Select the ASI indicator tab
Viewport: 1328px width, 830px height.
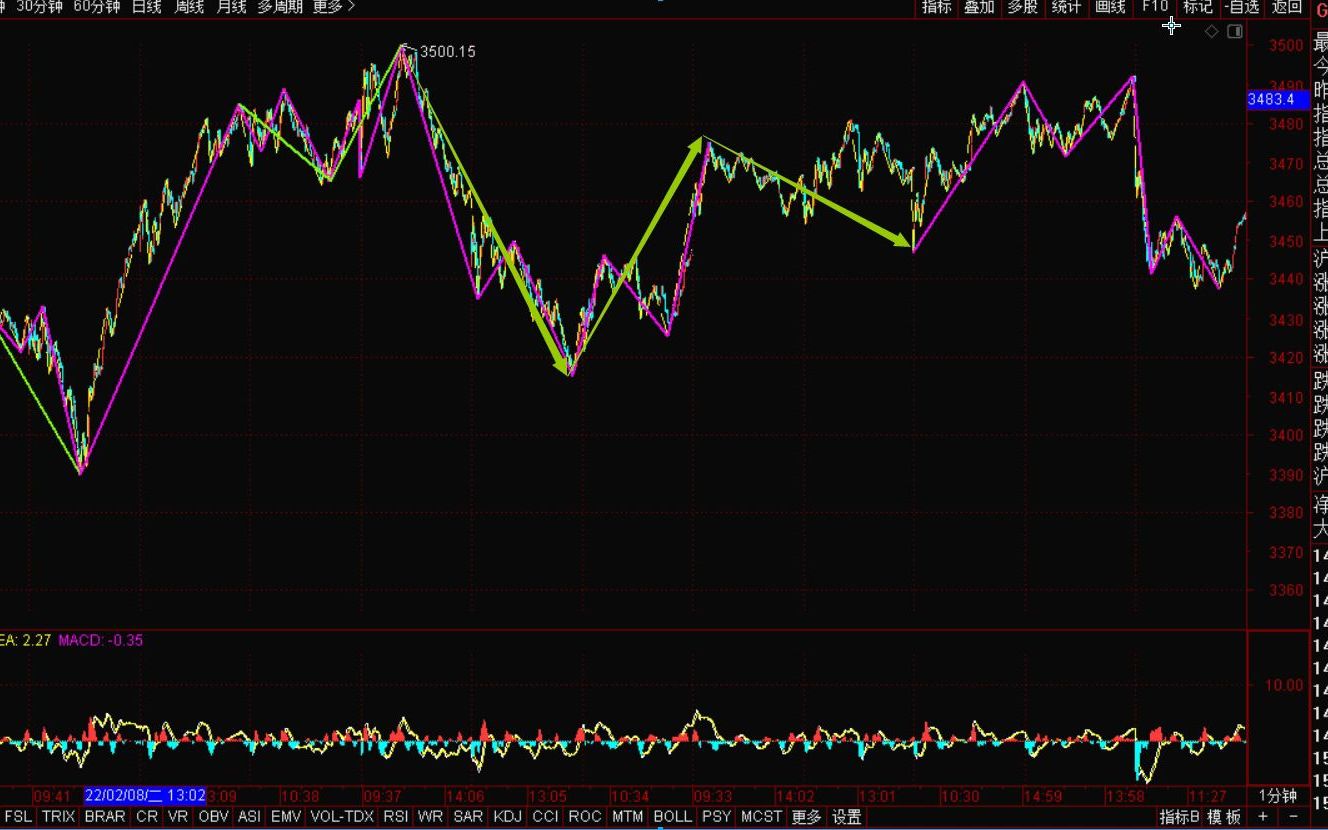pos(249,817)
